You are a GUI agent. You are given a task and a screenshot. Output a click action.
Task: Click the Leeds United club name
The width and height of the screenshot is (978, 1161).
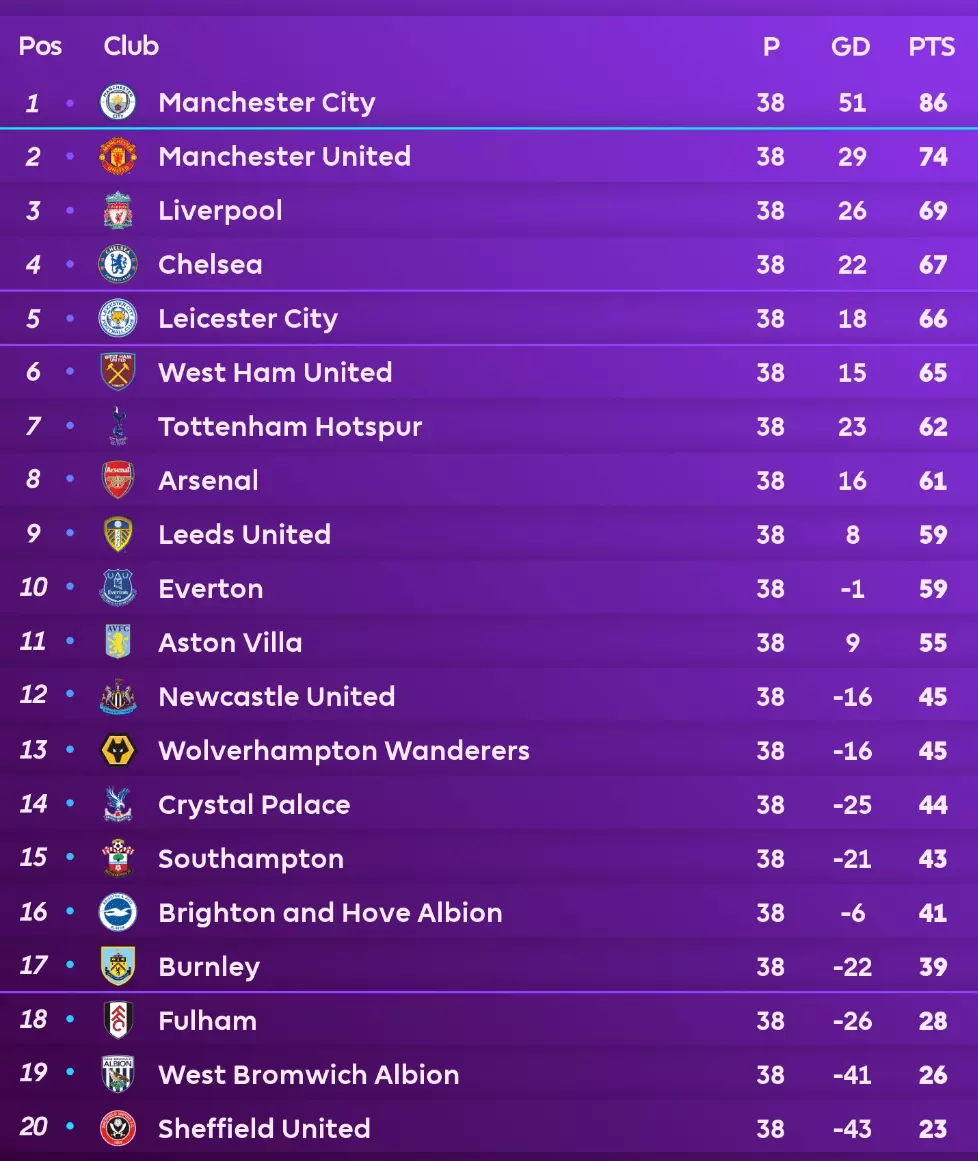coord(244,534)
